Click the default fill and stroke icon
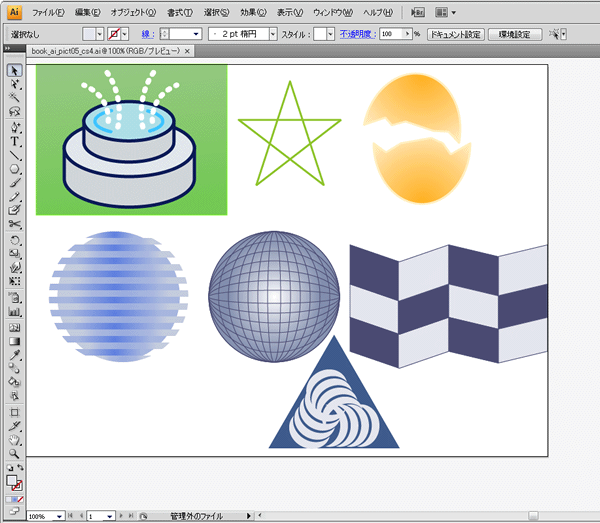Screen dimensions: 600x523 pos(10,468)
